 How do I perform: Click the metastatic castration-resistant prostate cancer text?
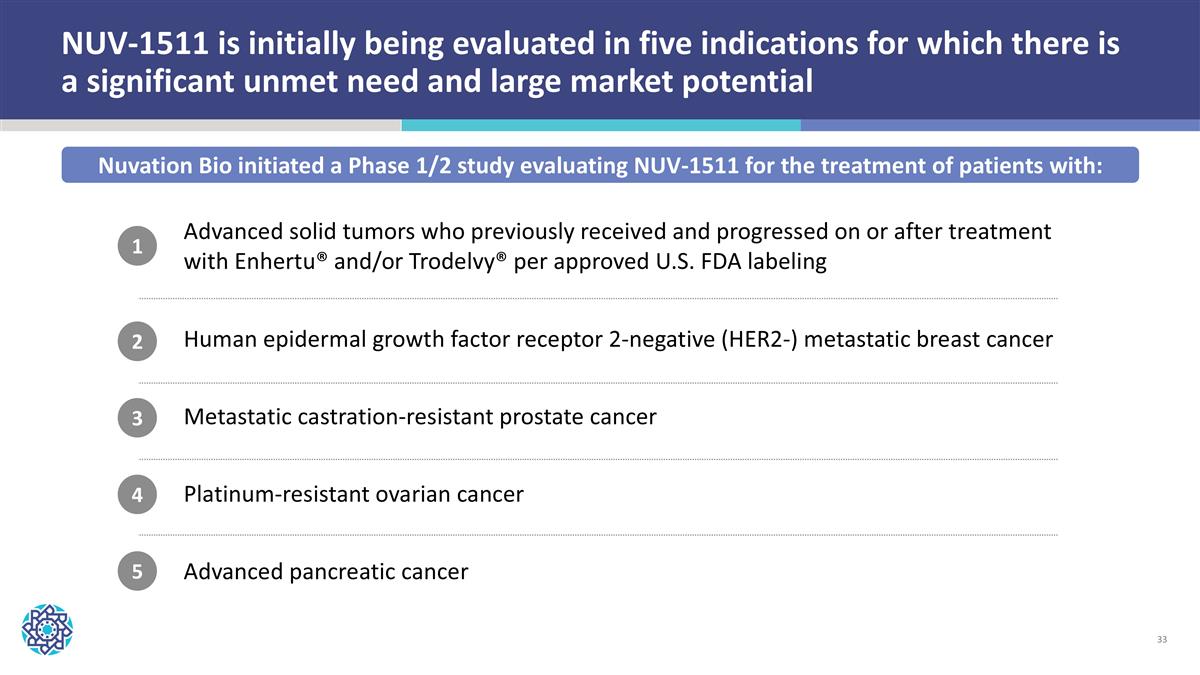[x=420, y=417]
